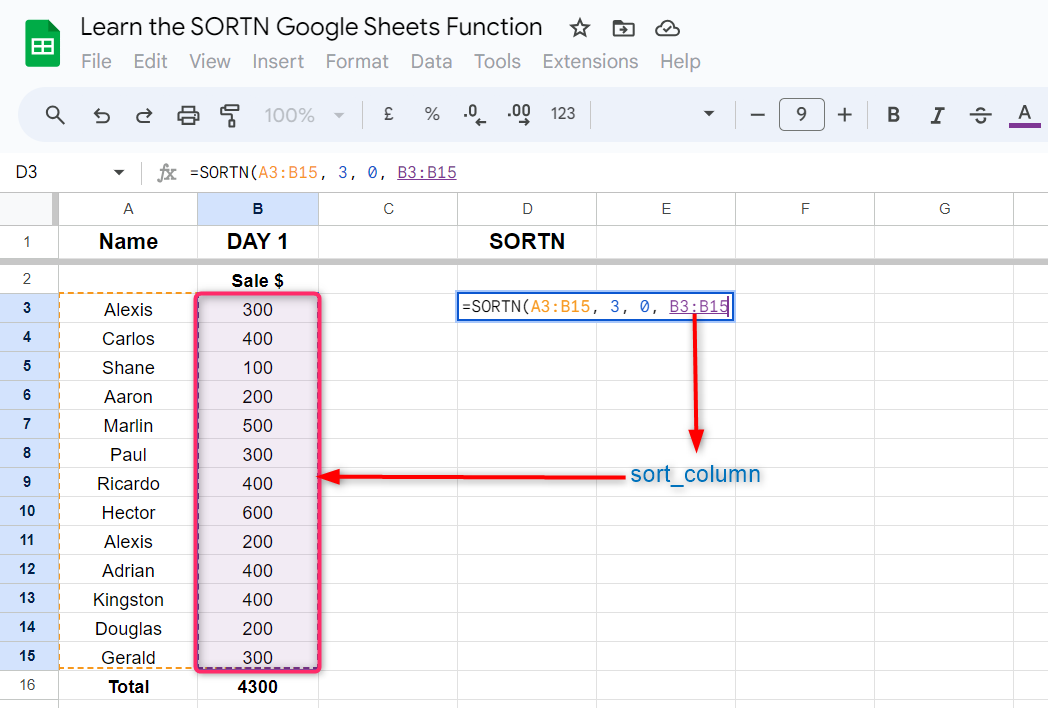Click the cell containing 'Douglas'

point(128,628)
